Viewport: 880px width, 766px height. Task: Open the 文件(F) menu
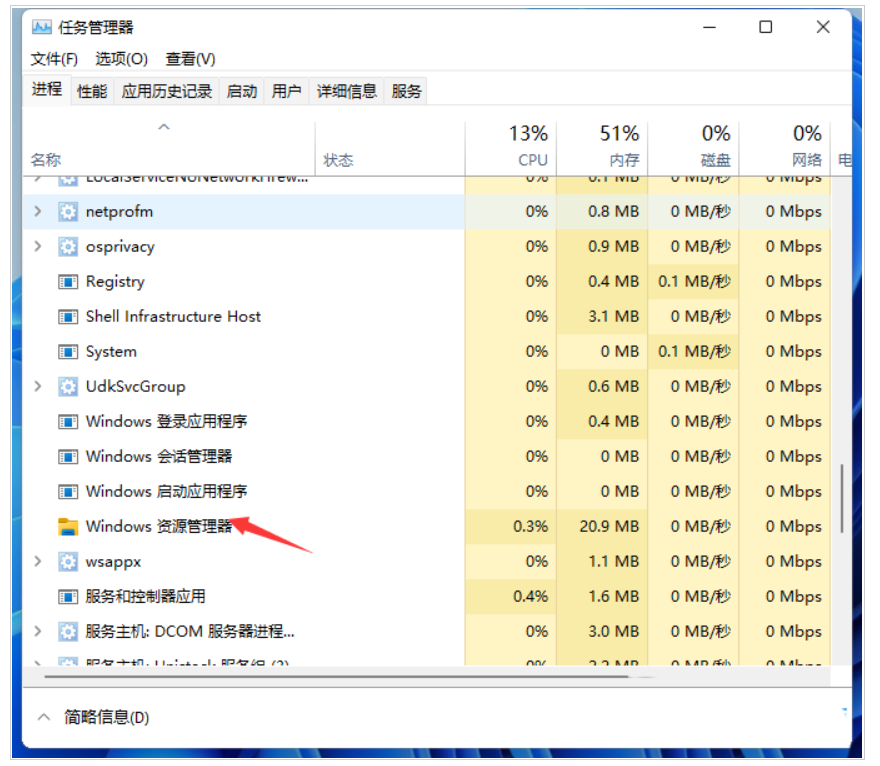click(54, 59)
